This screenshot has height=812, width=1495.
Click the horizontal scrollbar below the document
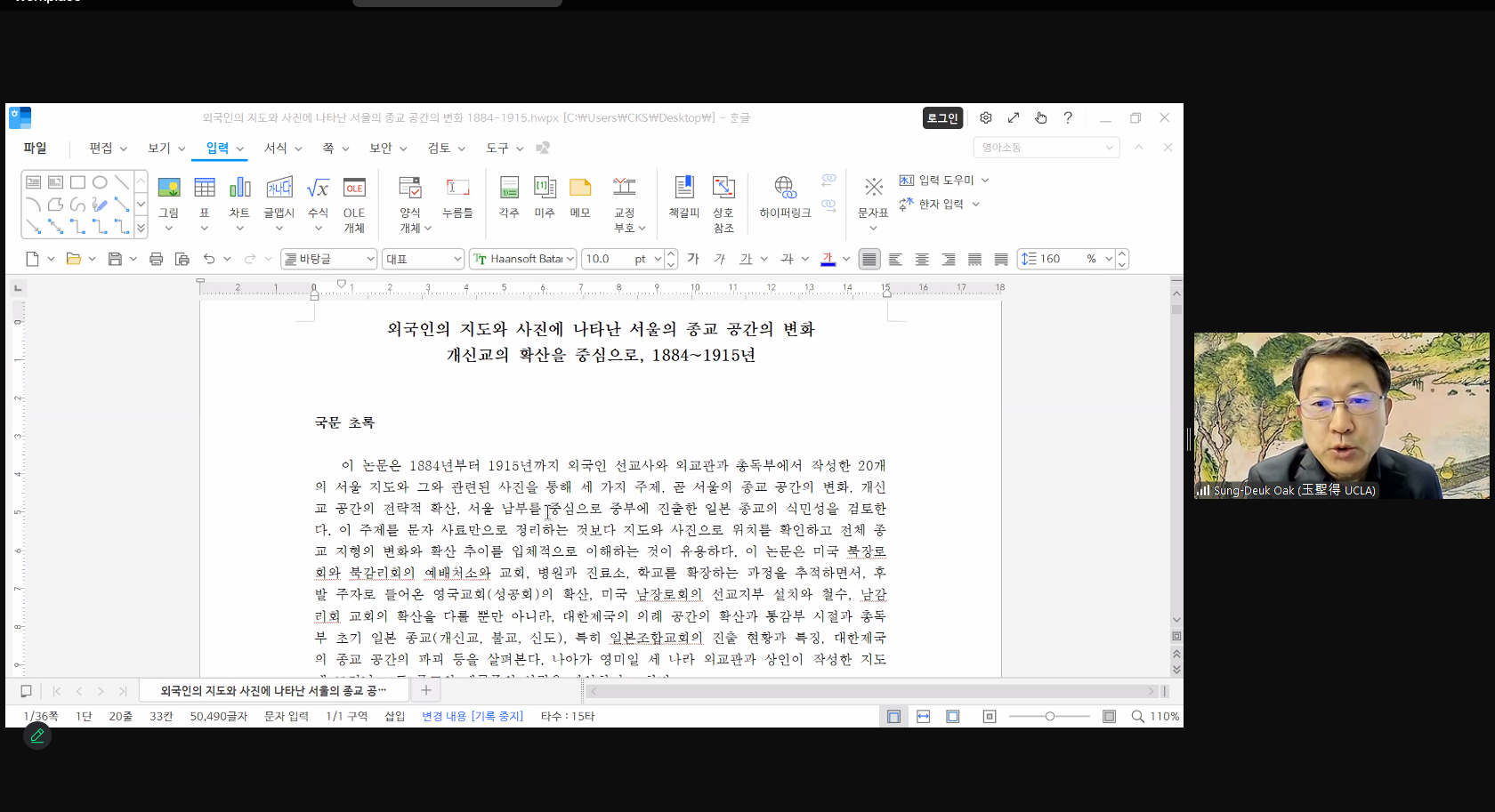point(872,691)
